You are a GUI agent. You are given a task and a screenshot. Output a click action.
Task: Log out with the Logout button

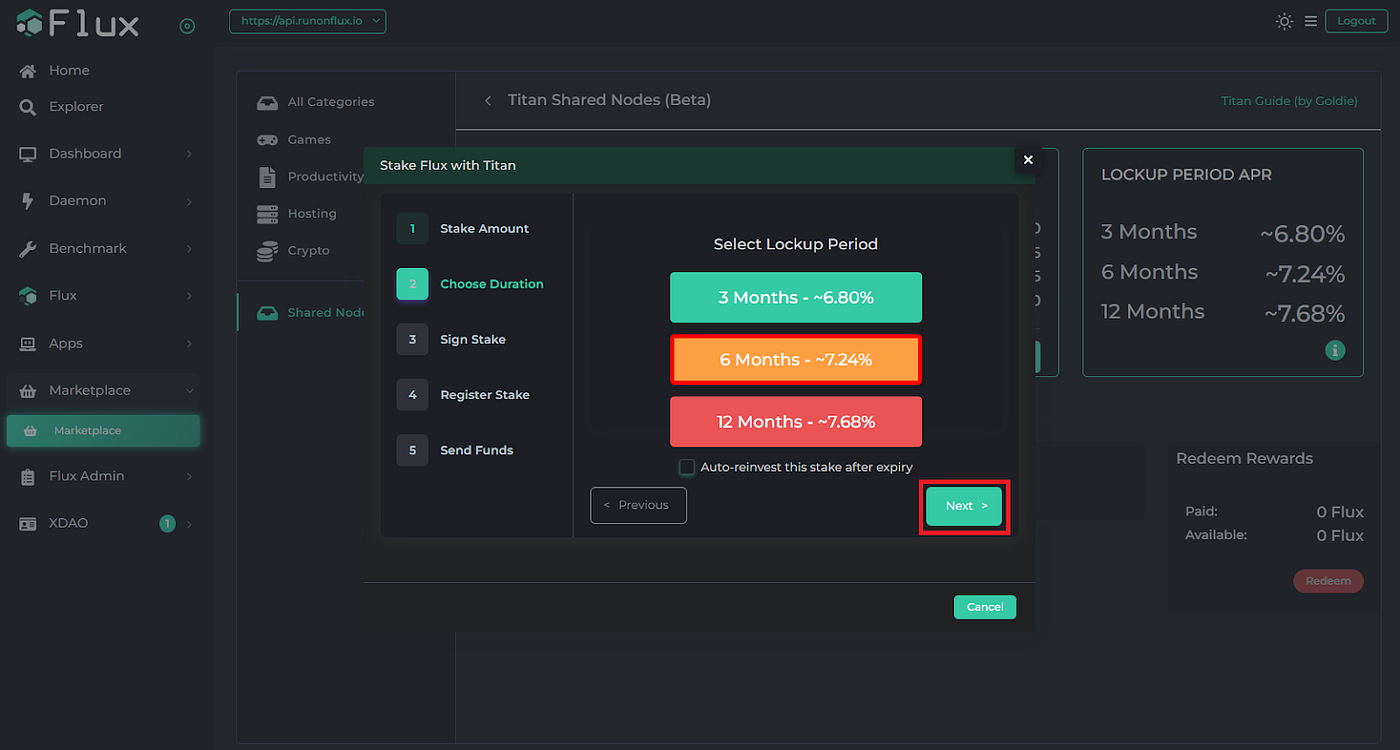(x=1357, y=21)
